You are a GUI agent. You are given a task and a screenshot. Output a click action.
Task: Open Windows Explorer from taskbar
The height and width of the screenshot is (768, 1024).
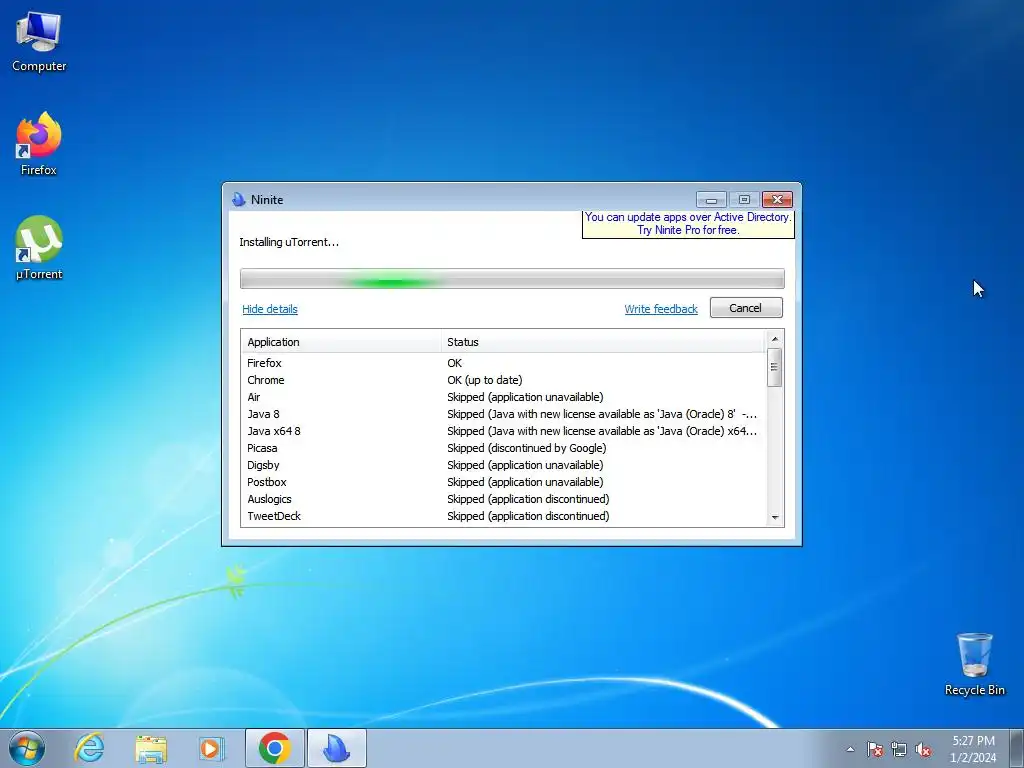click(x=151, y=748)
